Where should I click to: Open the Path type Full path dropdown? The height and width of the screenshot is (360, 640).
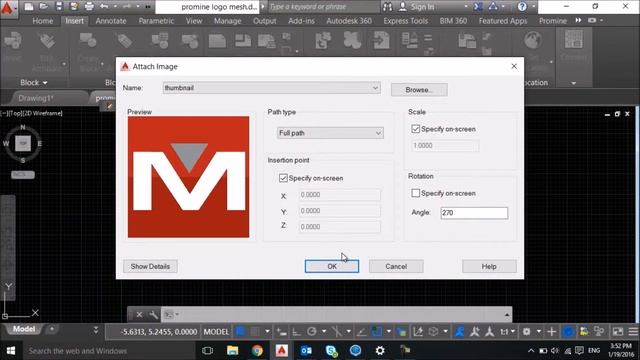tap(330, 133)
